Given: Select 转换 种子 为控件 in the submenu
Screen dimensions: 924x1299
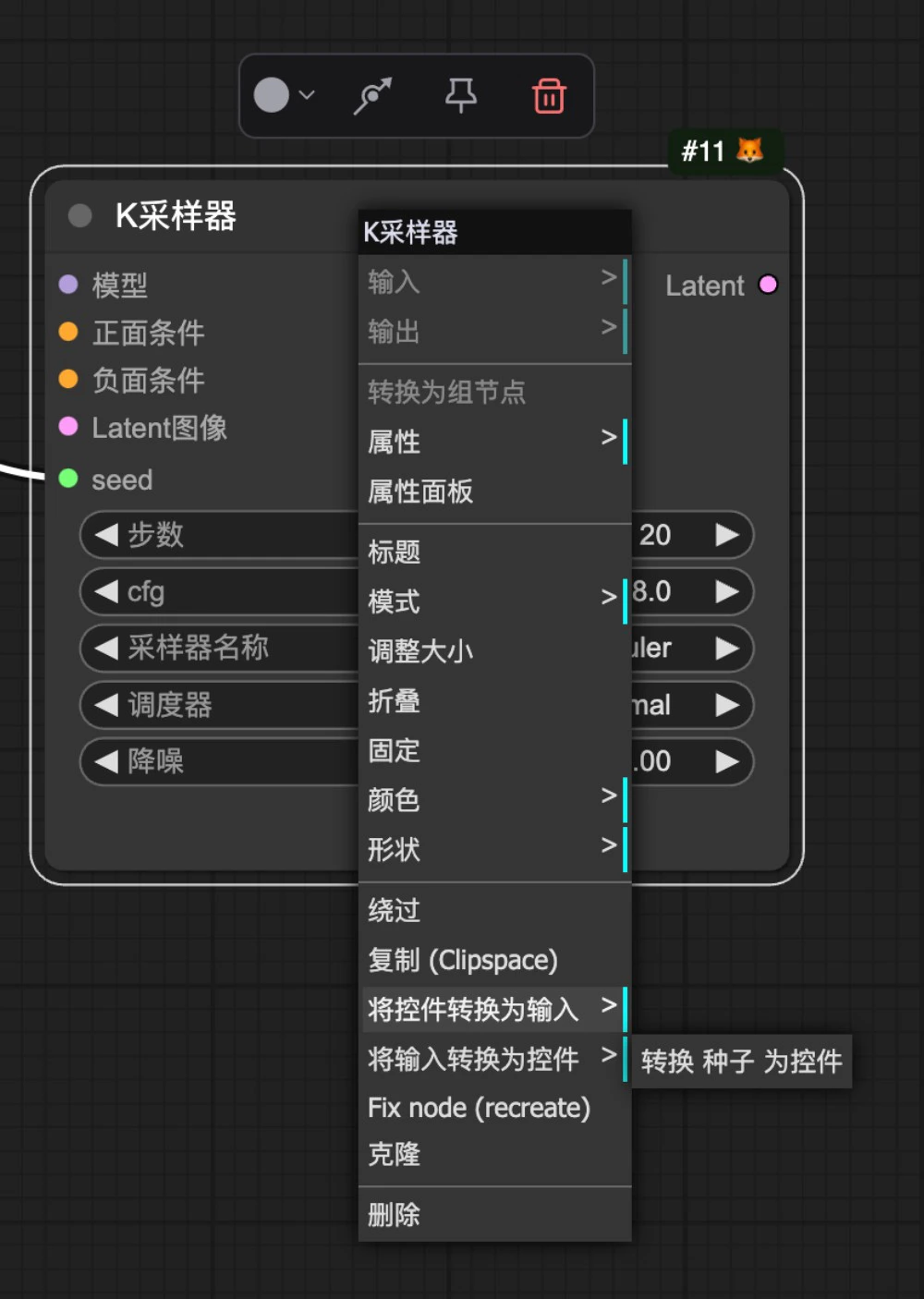Looking at the screenshot, I should tap(740, 1061).
